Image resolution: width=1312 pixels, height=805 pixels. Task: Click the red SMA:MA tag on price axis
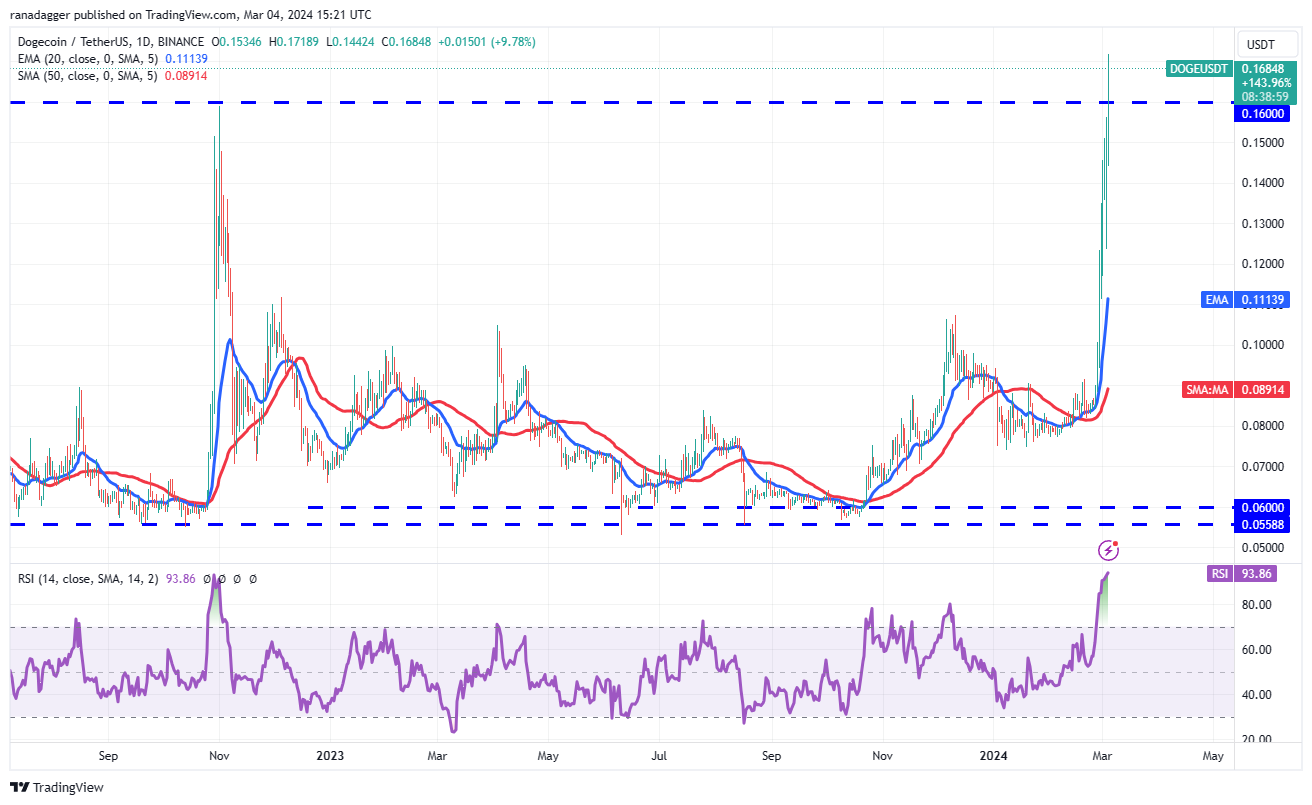[x=1208, y=390]
